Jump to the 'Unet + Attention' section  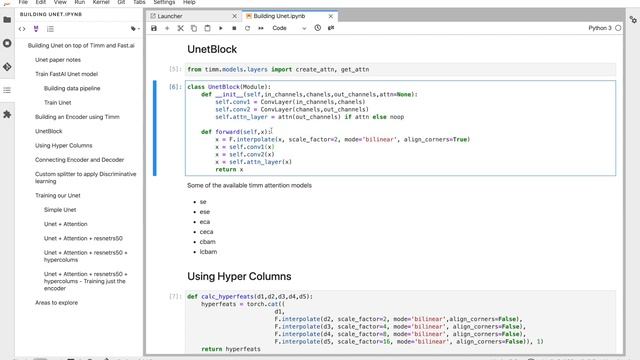click(x=66, y=224)
